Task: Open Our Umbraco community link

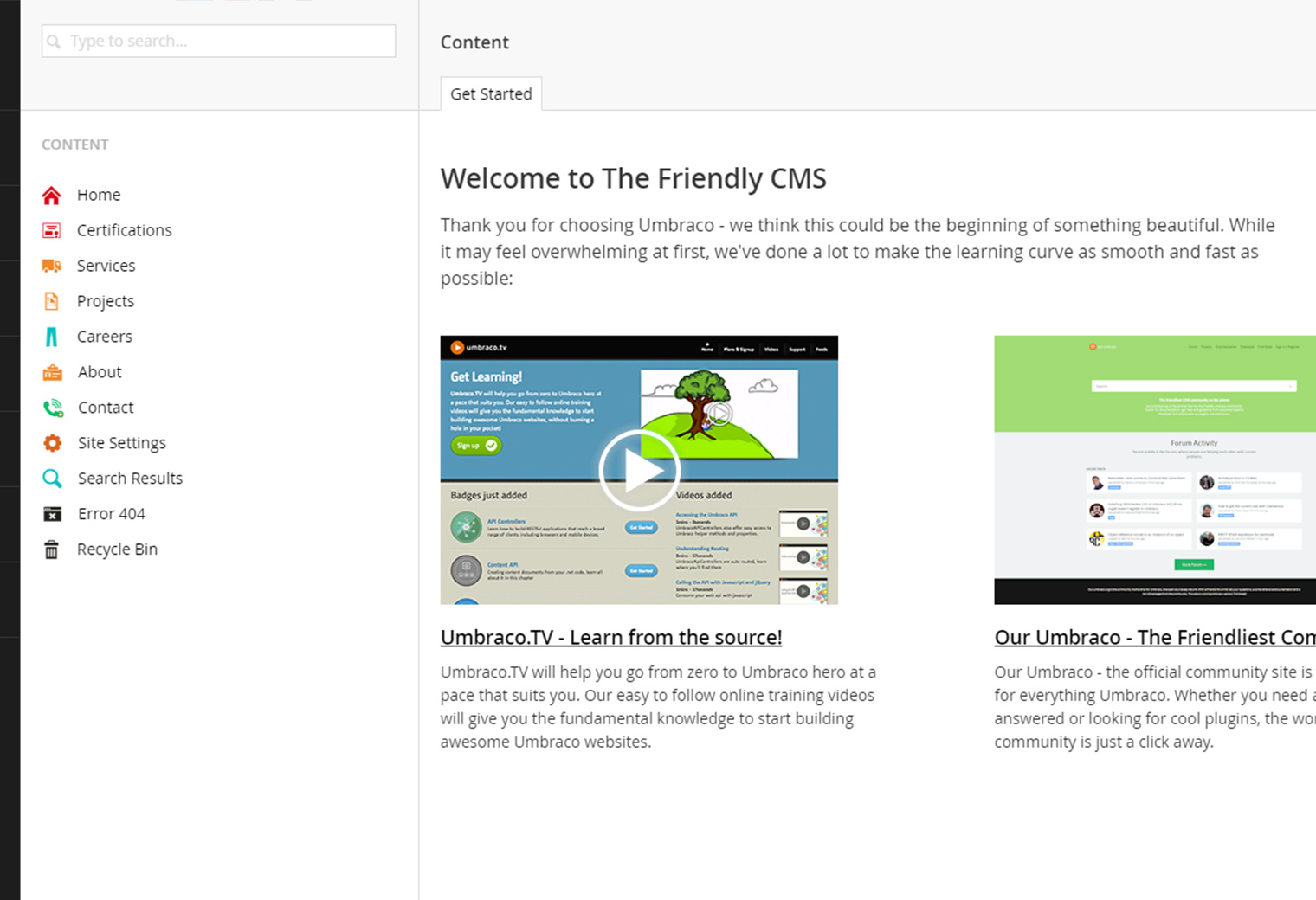Action: (x=1155, y=637)
